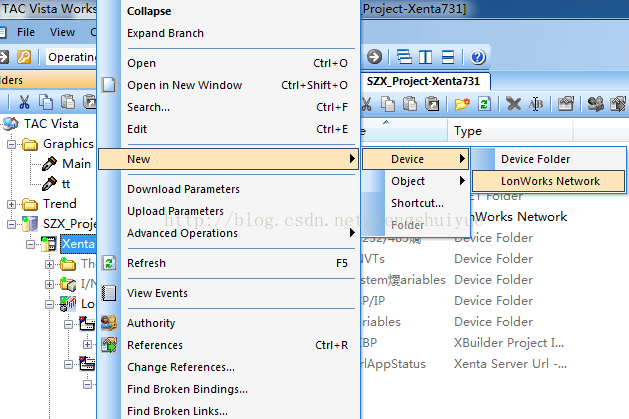
Task: Select LonWorks Network from Device submenu
Action: [548, 181]
